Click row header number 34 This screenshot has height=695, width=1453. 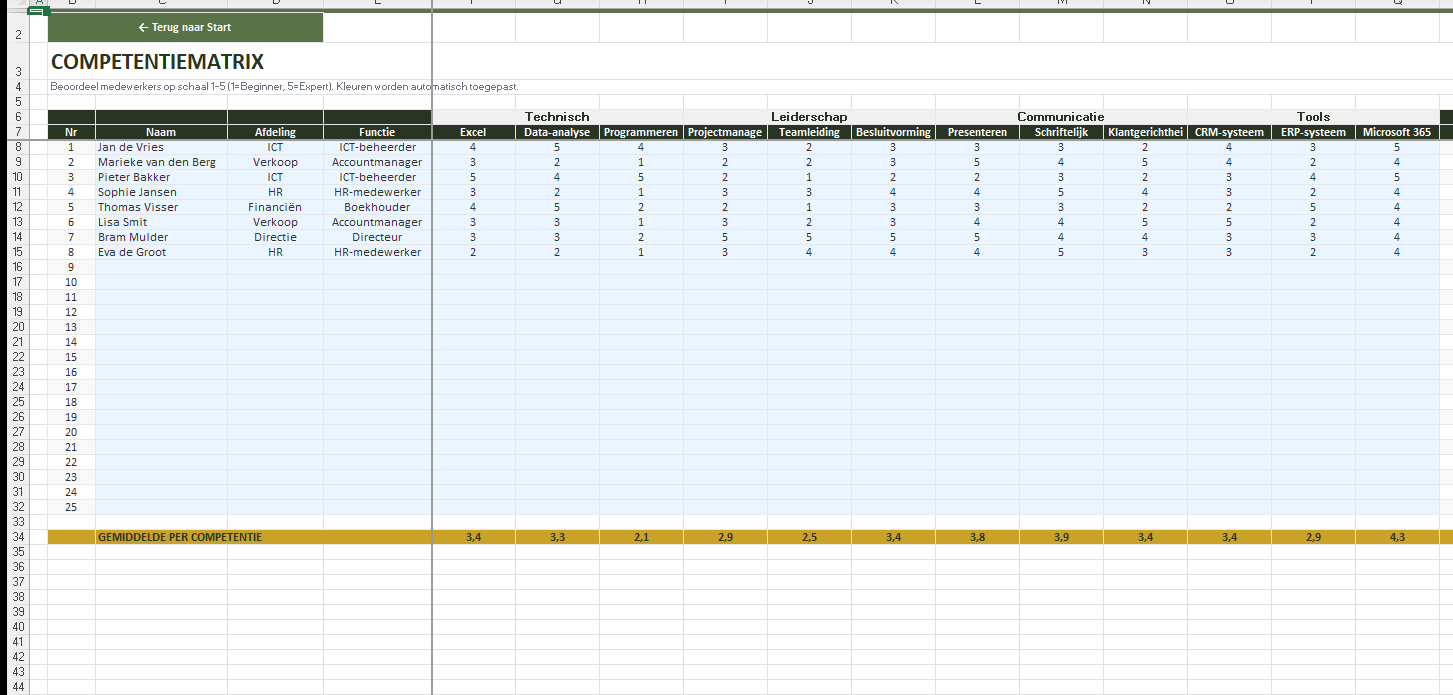[x=17, y=537]
